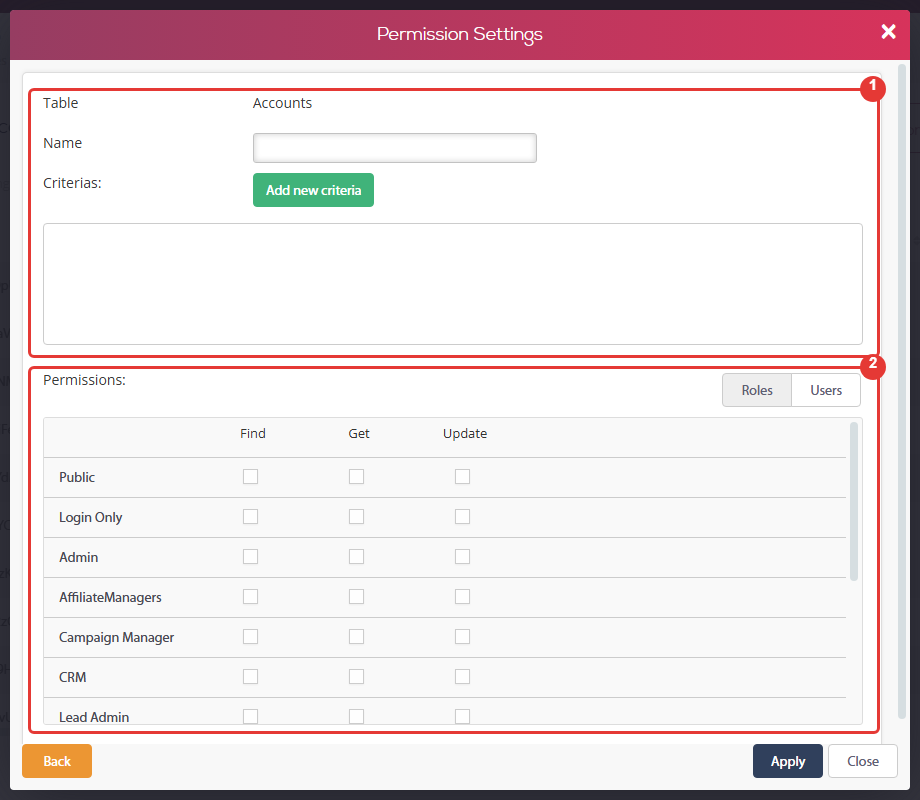Tick Update for Campaign Manager
The image size is (920, 800).
(x=462, y=636)
